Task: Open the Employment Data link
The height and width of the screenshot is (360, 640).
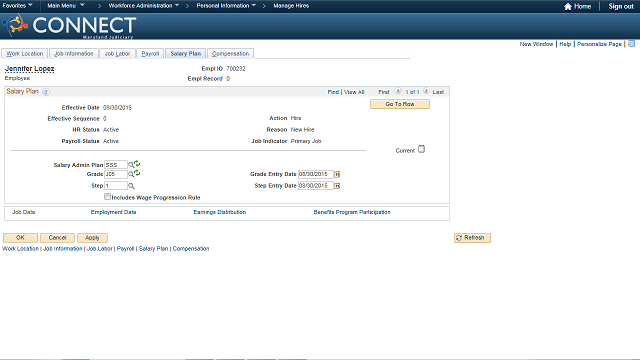Action: (x=113, y=212)
